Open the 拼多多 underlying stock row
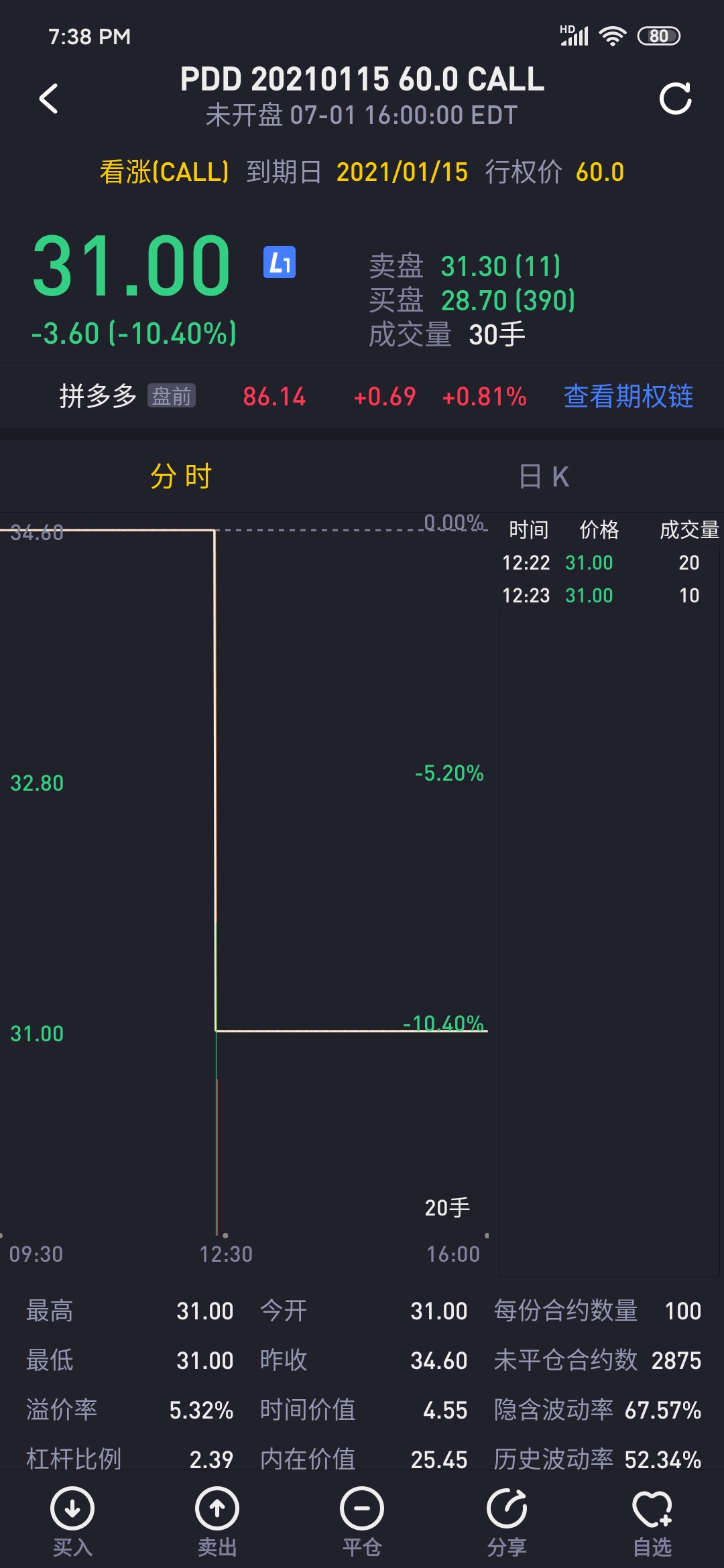The height and width of the screenshot is (1568, 724). point(362,396)
